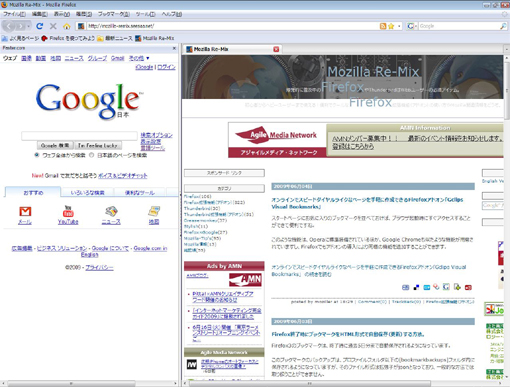
Task: Open the Thunderbird(30) category link
Action: pyautogui.click(x=202, y=208)
